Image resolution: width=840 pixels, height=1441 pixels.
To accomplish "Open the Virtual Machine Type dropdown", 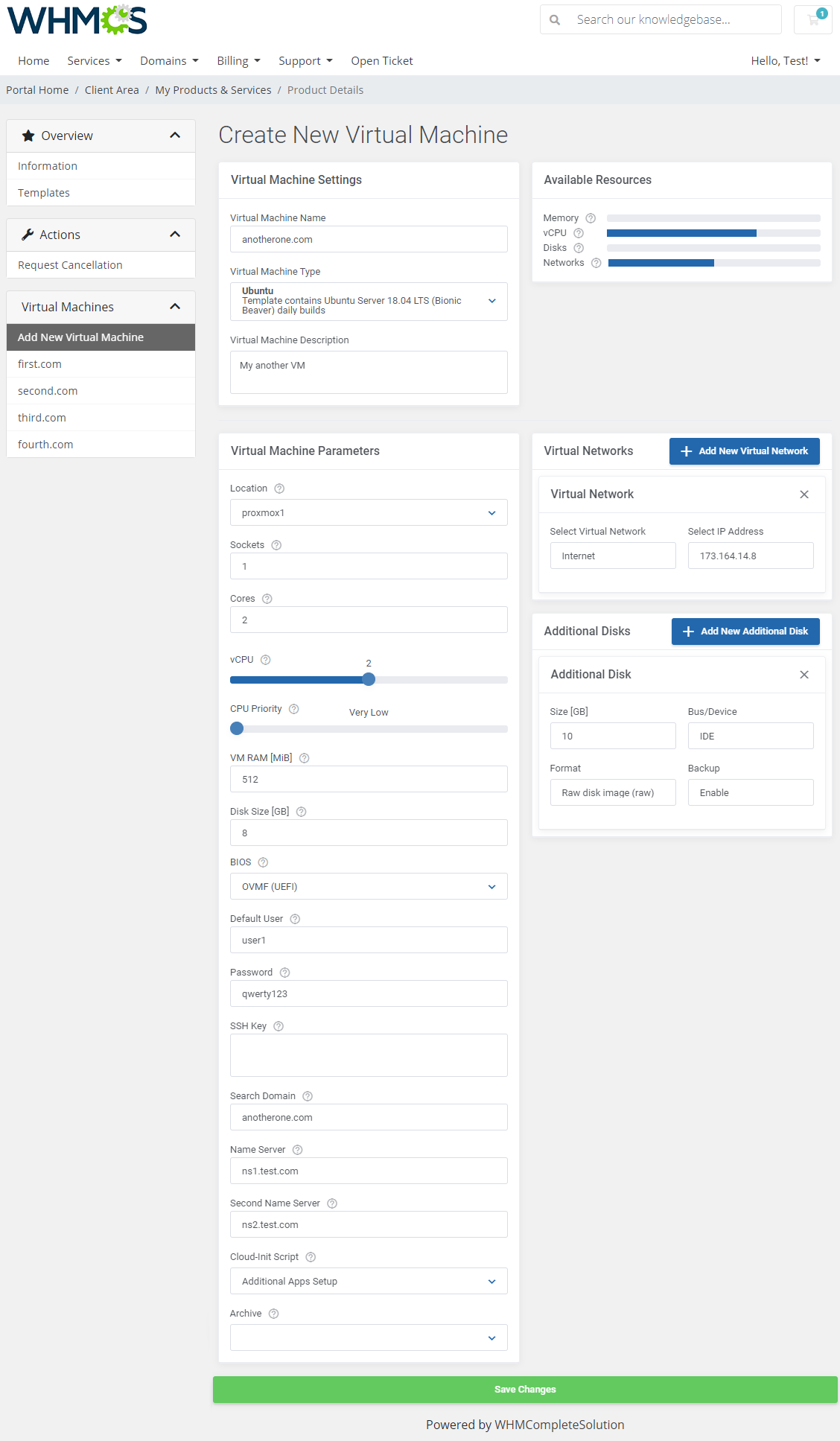I will click(369, 302).
